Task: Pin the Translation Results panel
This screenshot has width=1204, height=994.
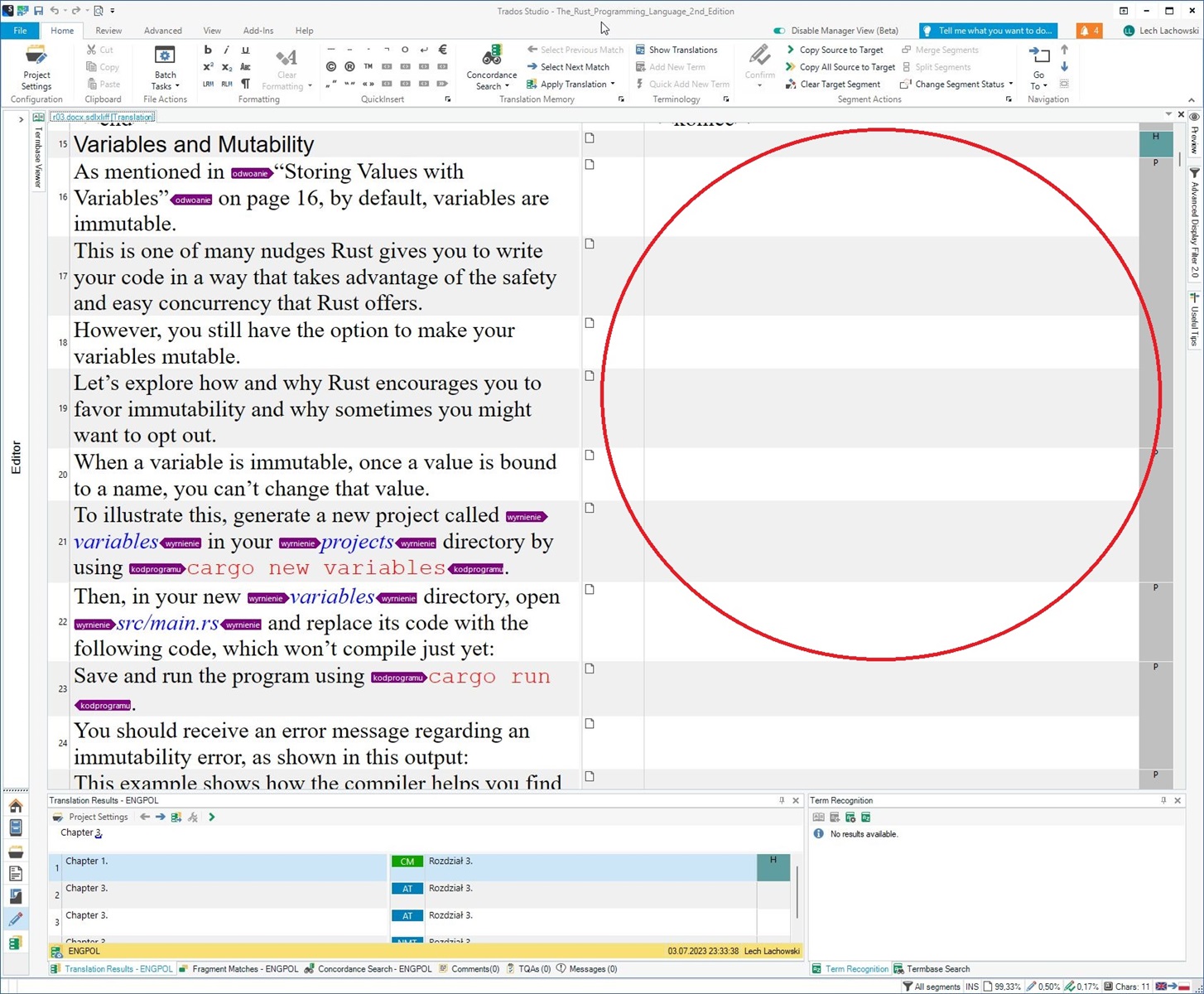Action: tap(782, 800)
